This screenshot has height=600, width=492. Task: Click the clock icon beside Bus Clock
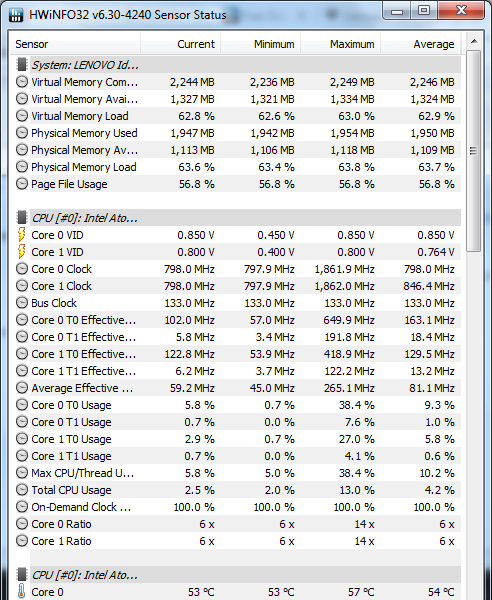(22, 303)
